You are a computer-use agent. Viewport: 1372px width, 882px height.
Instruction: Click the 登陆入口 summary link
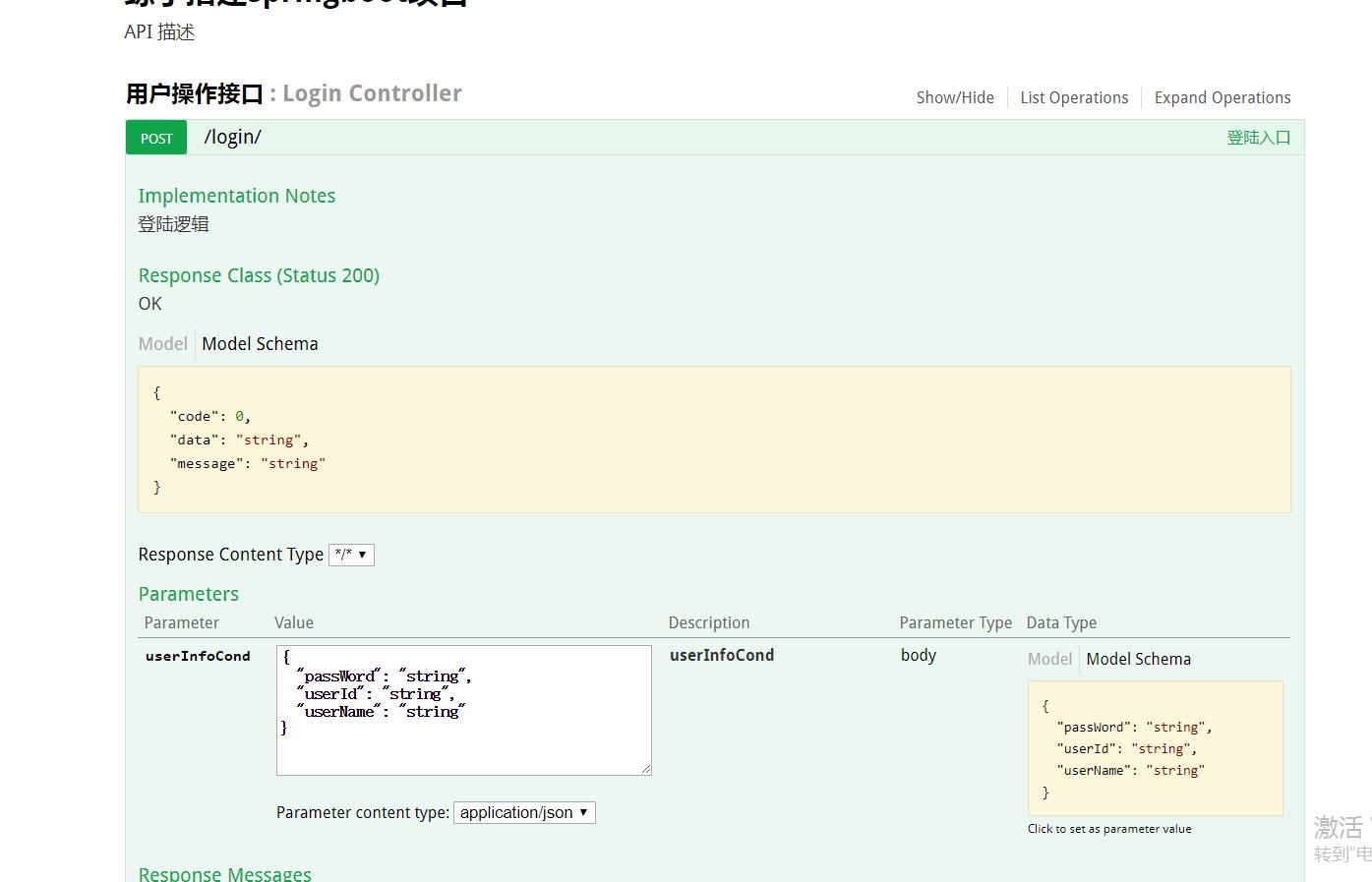(x=1258, y=138)
